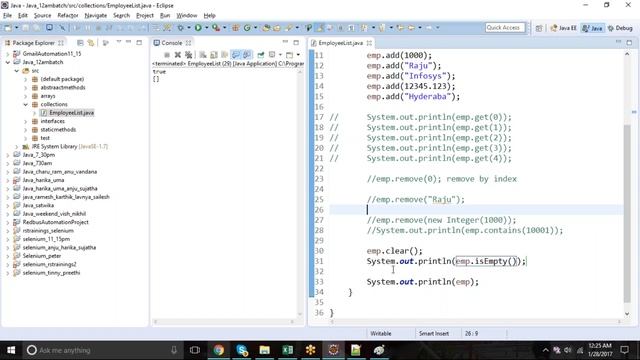Click the New Java Package icon

click(236, 28)
